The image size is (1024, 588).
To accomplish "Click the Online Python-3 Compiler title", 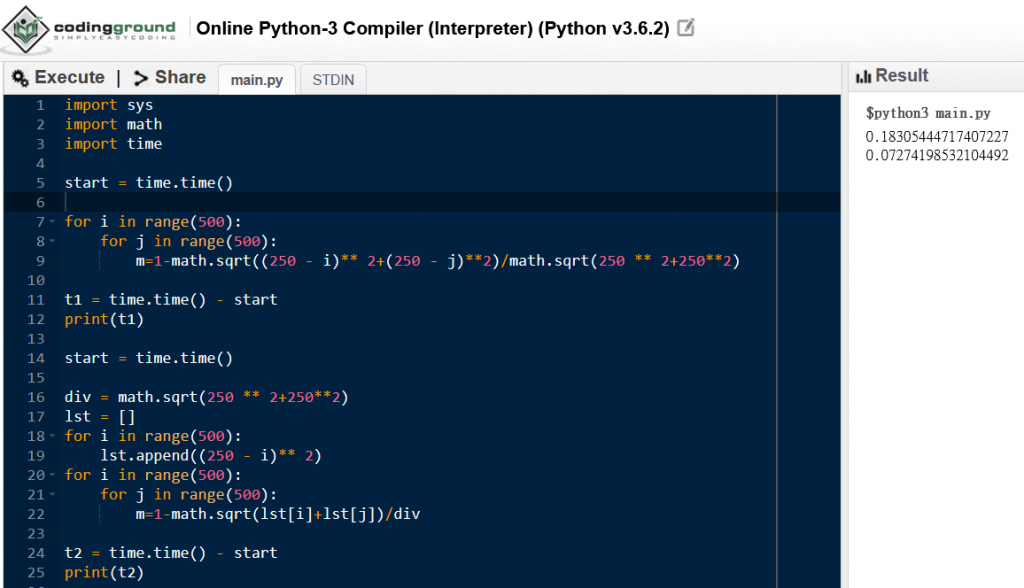I will [432, 28].
